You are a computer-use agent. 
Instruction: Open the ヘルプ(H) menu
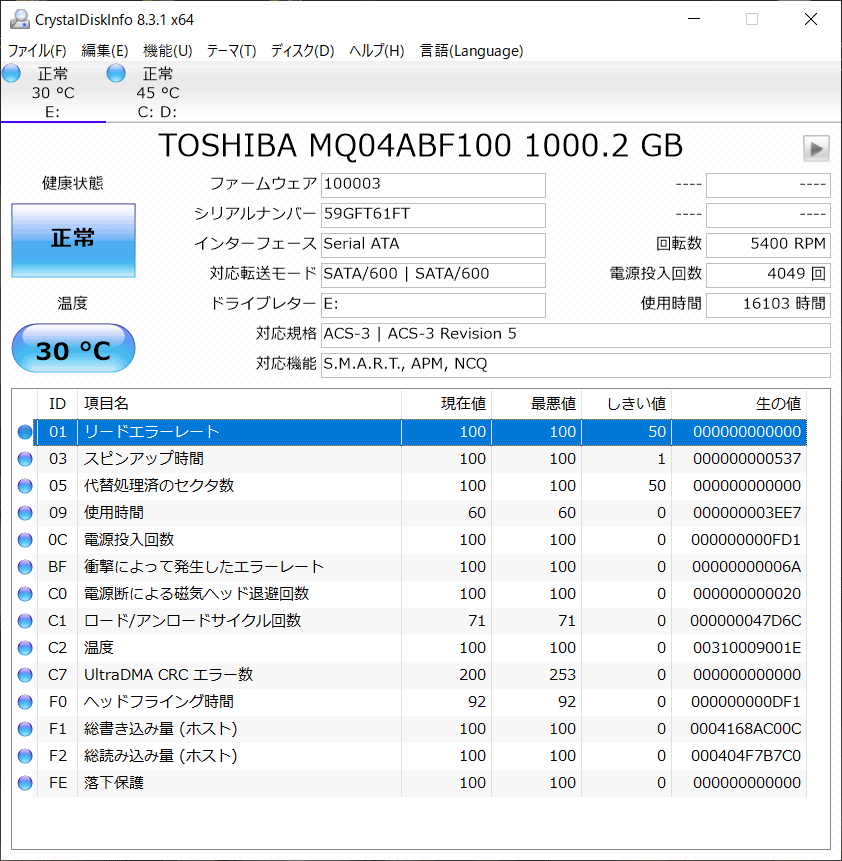tap(377, 51)
